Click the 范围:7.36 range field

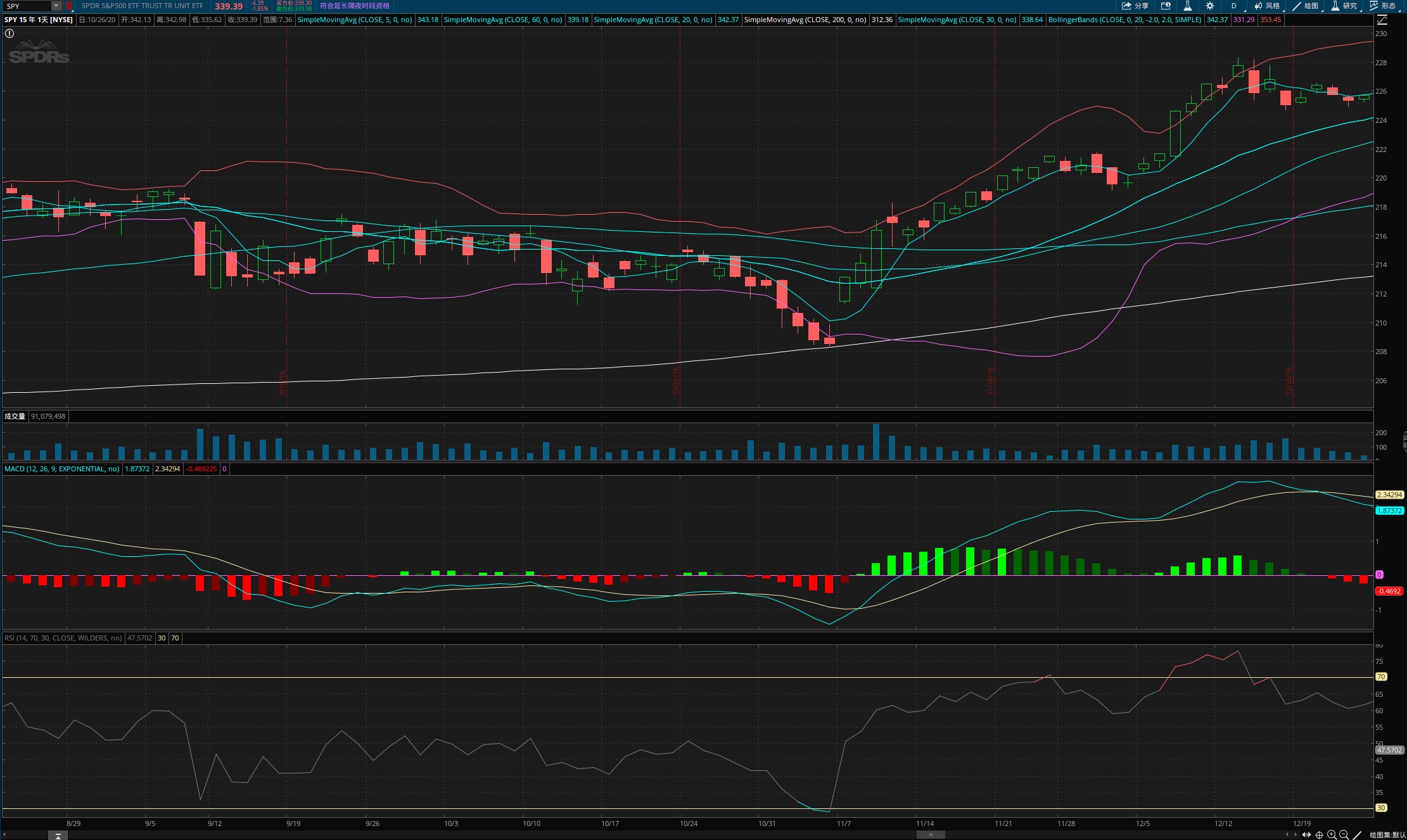pos(277,20)
